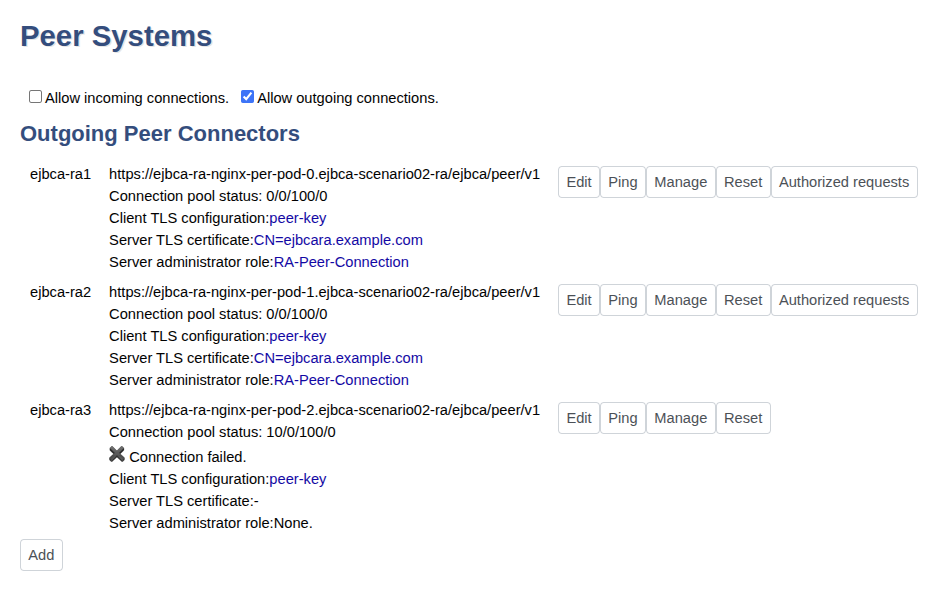Click the Connection failed X icon
The image size is (944, 589).
coord(117,455)
